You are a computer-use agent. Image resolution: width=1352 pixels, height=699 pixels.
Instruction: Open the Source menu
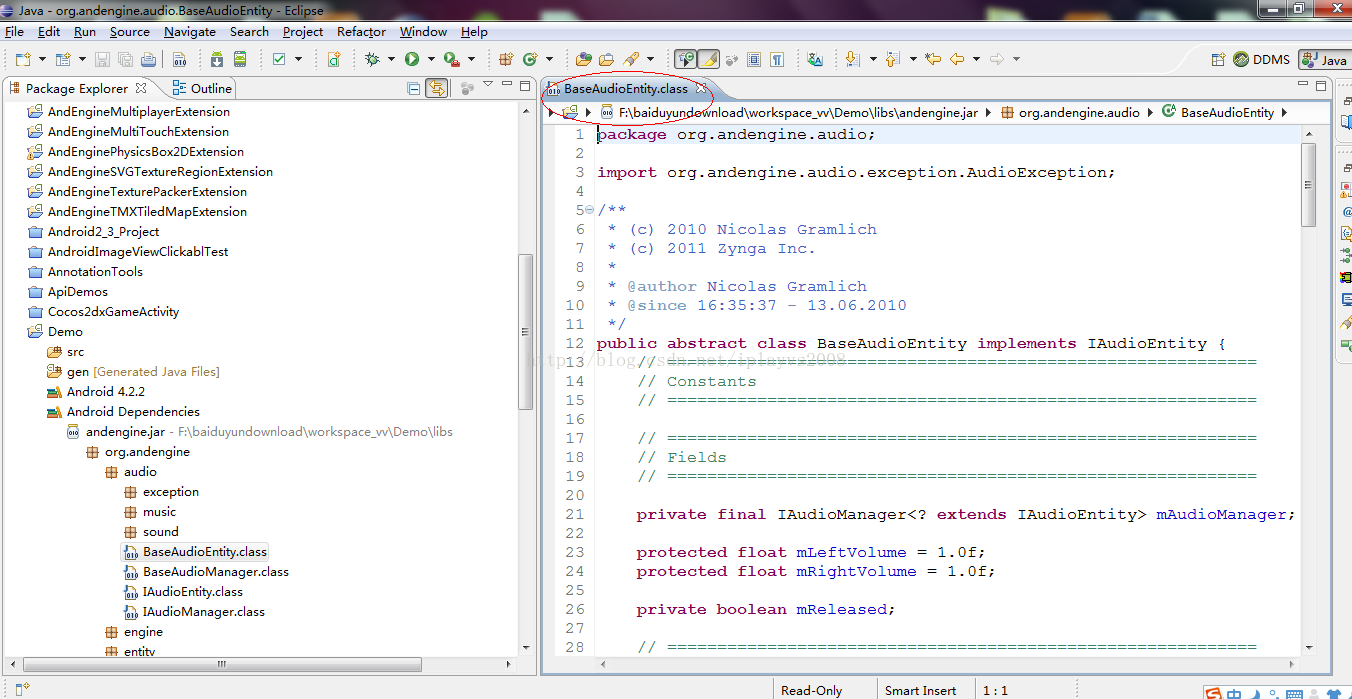pyautogui.click(x=130, y=31)
